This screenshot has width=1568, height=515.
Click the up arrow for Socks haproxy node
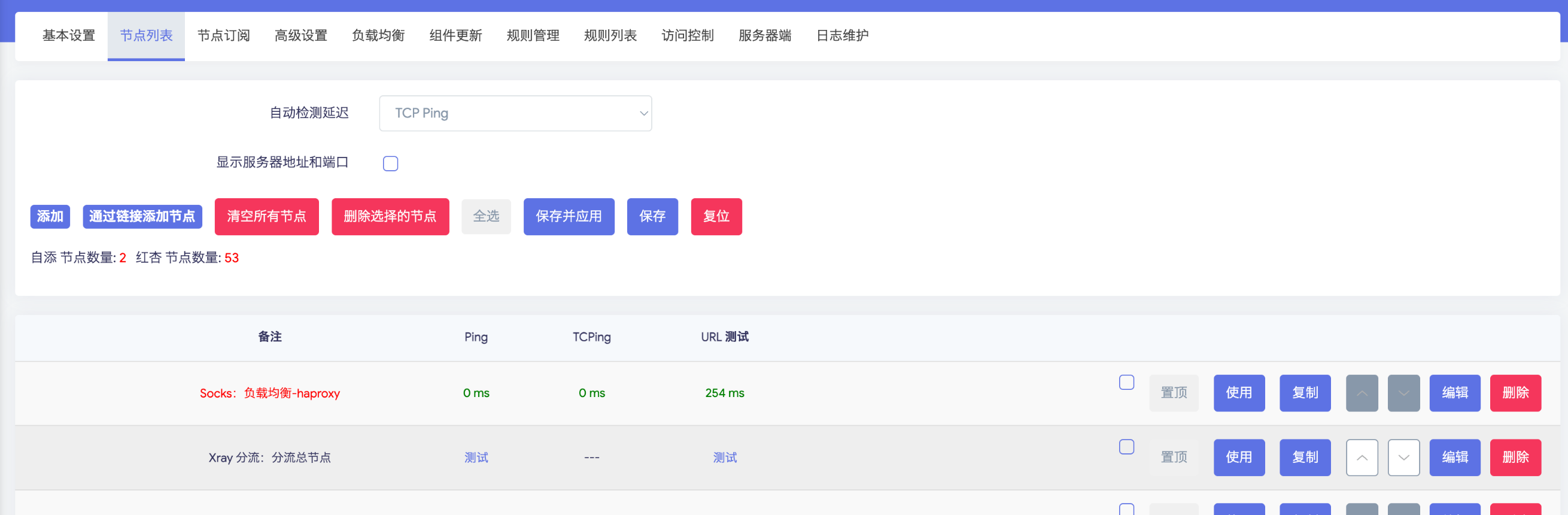click(x=1362, y=393)
